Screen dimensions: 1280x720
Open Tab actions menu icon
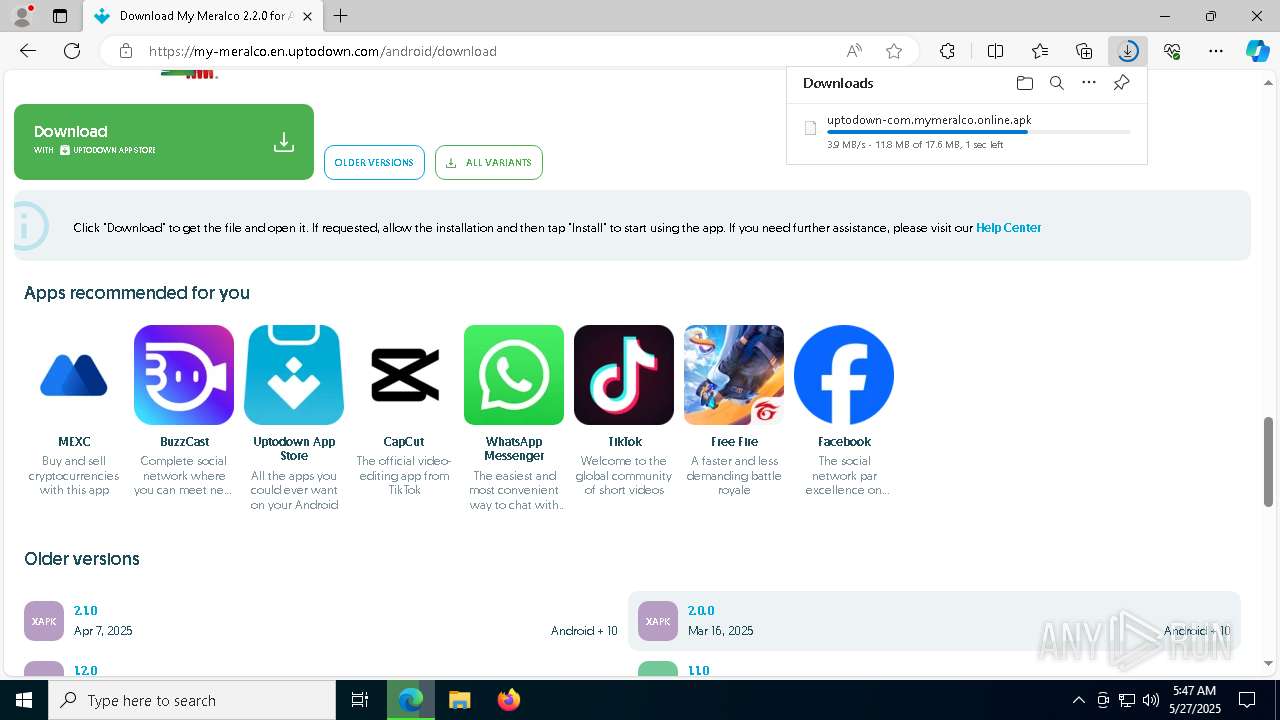pyautogui.click(x=60, y=16)
